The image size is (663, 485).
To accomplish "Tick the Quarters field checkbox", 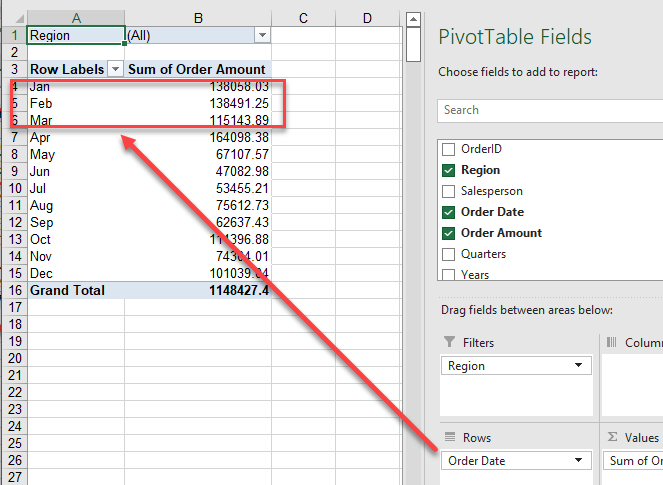I will pyautogui.click(x=448, y=254).
